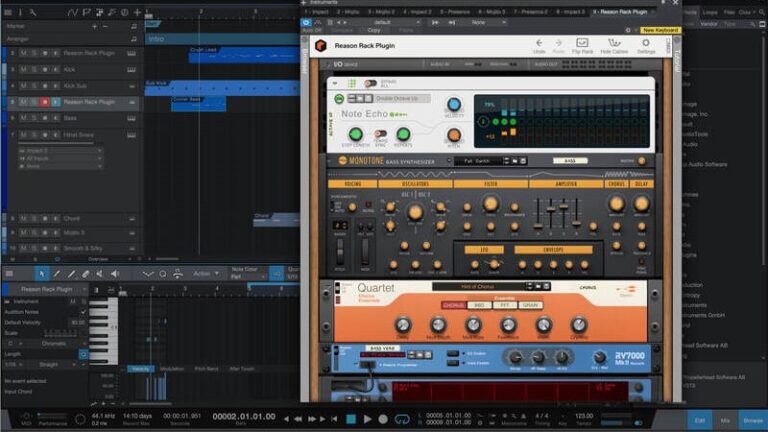Toggle record arm on selected Reason Rack track

pyautogui.click(x=44, y=102)
